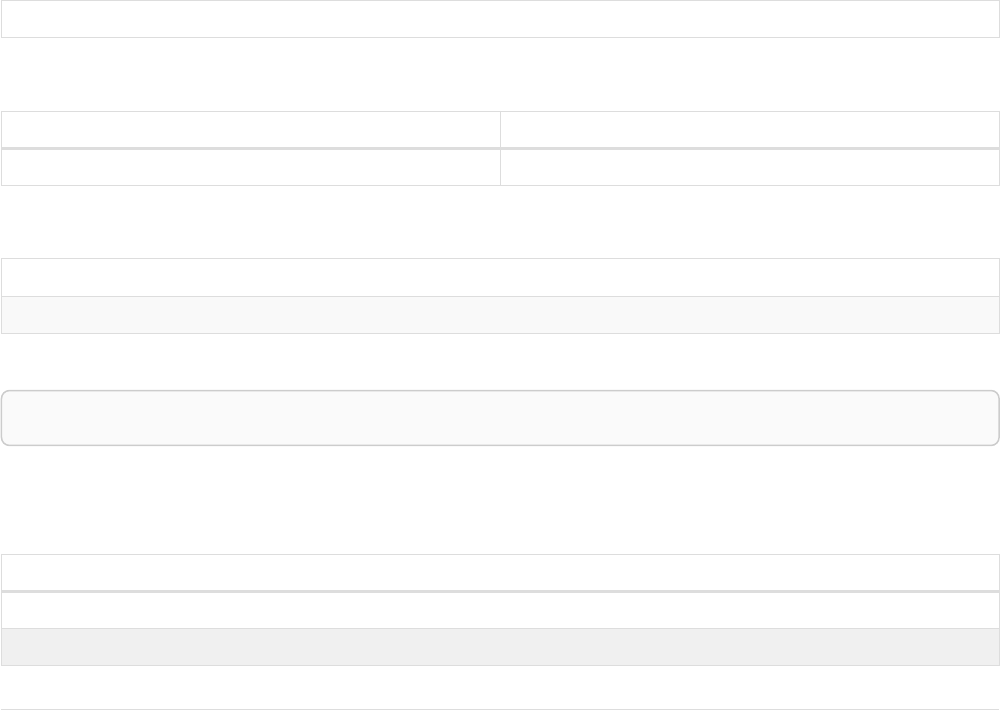Click the horizontal rule at the page bottom
This screenshot has width=1000, height=710.
[500, 709]
